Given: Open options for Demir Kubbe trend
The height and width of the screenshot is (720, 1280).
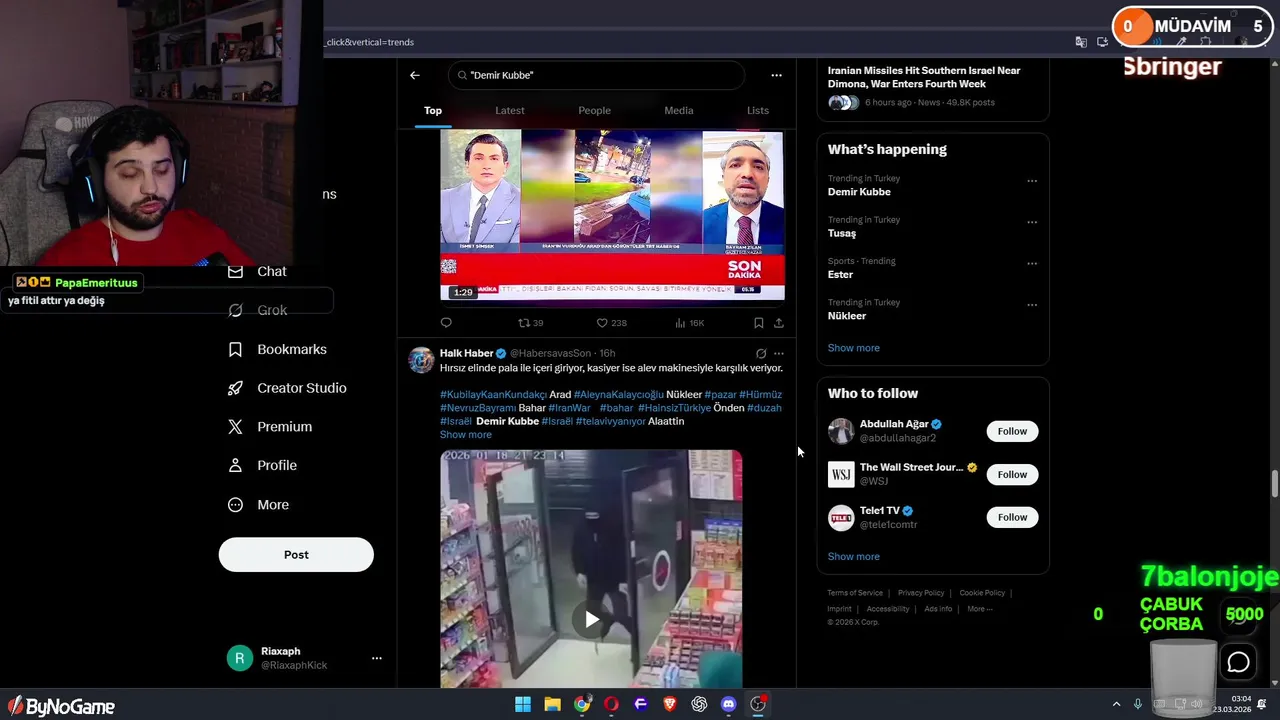Looking at the screenshot, I should coord(1032,181).
